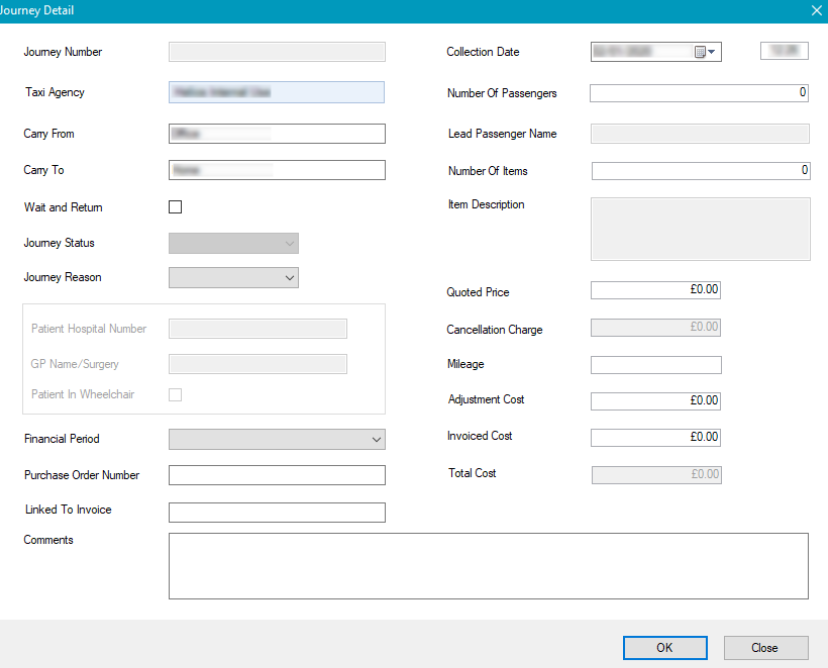The height and width of the screenshot is (668, 828).
Task: Select the Adjustment Cost field
Action: 655,401
